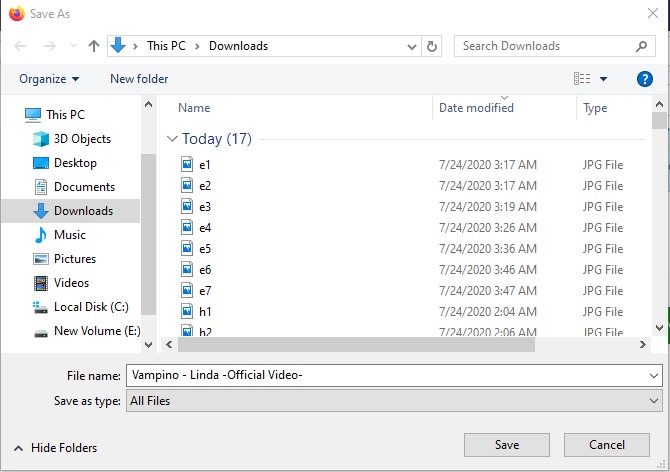This screenshot has width=670, height=472.
Task: Open the Organize menu
Action: [x=49, y=79]
